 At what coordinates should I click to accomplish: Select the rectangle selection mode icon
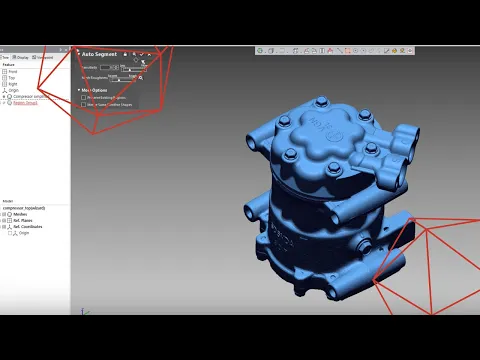[348, 51]
